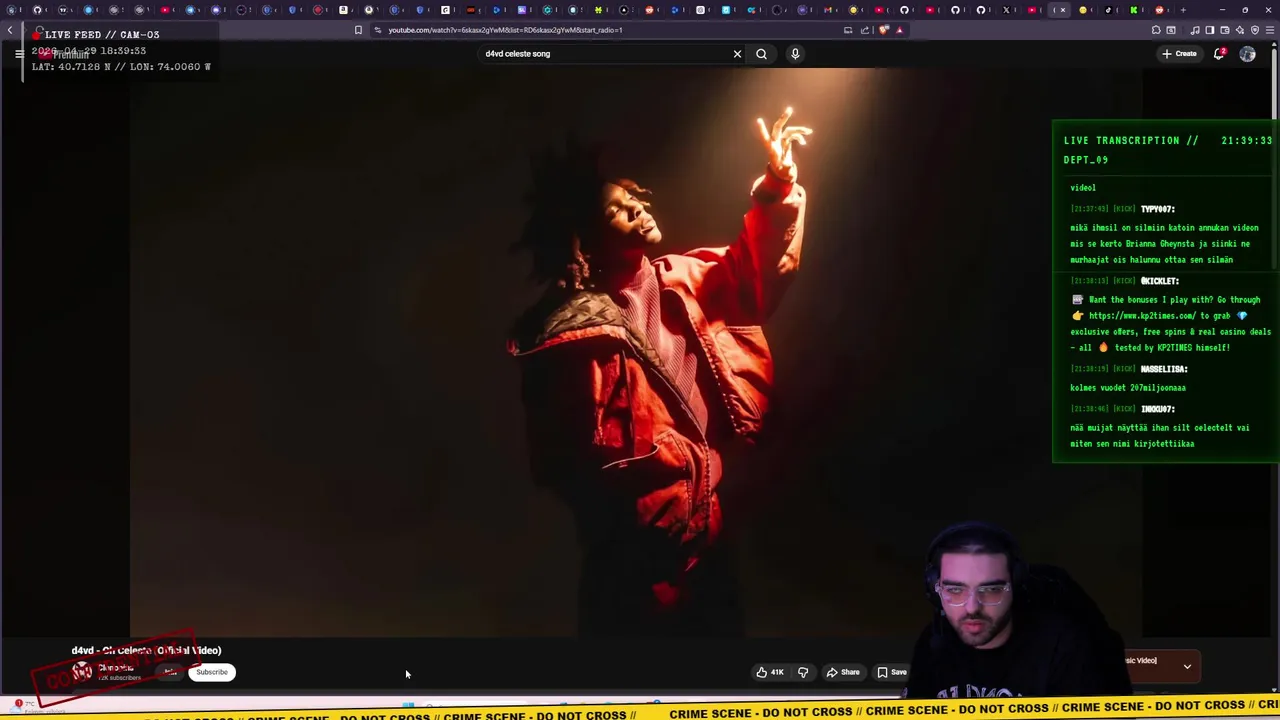Viewport: 1280px width, 720px height.
Task: Click the YouTube URL in address bar
Action: (505, 30)
